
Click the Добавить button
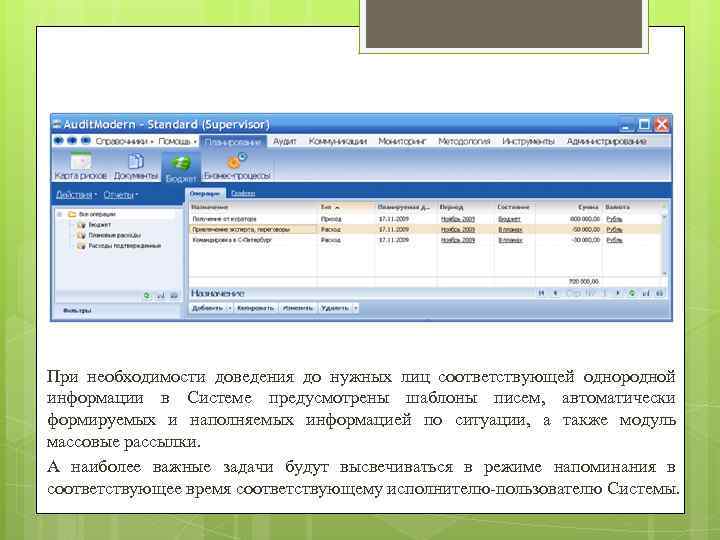[208, 308]
